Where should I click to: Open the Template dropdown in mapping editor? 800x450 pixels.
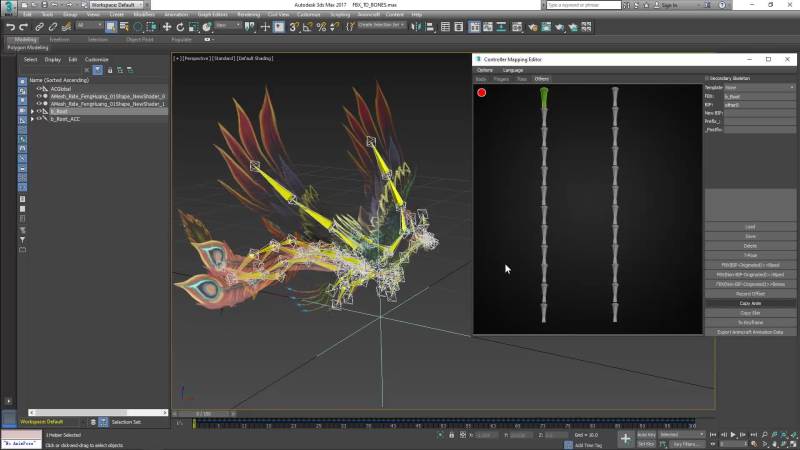pyautogui.click(x=759, y=87)
